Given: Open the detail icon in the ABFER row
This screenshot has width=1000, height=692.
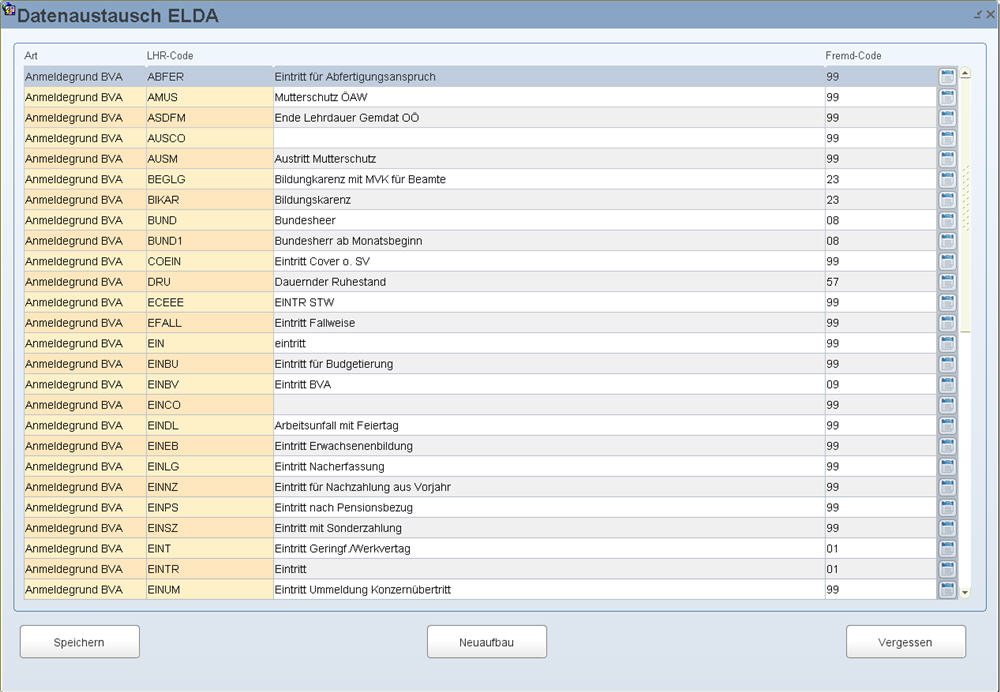Looking at the screenshot, I should 947,77.
